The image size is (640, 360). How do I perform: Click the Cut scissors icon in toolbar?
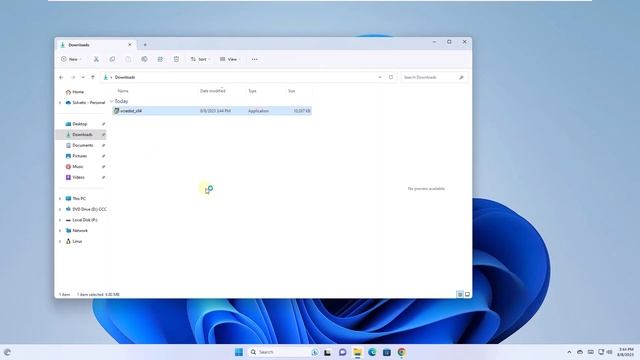pyautogui.click(x=96, y=59)
